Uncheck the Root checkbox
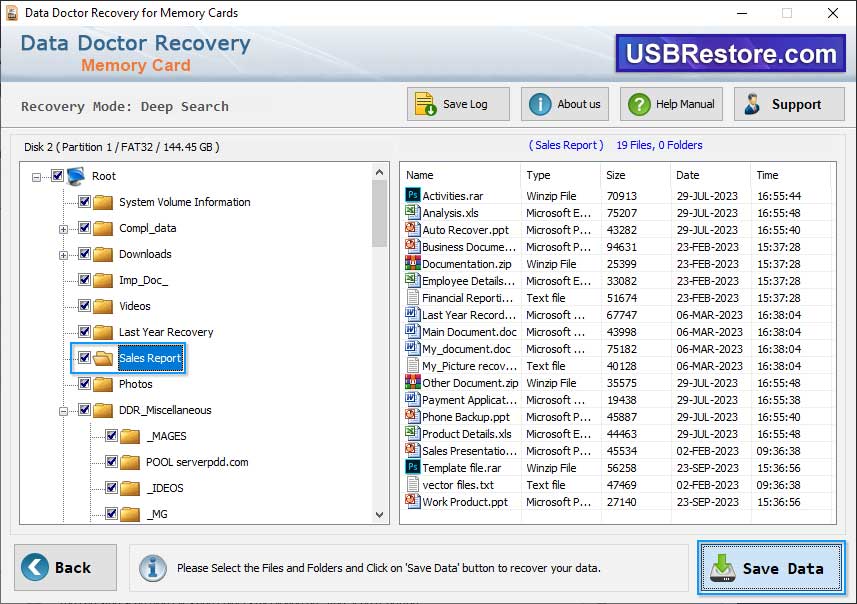This screenshot has height=604, width=857. tap(57, 175)
